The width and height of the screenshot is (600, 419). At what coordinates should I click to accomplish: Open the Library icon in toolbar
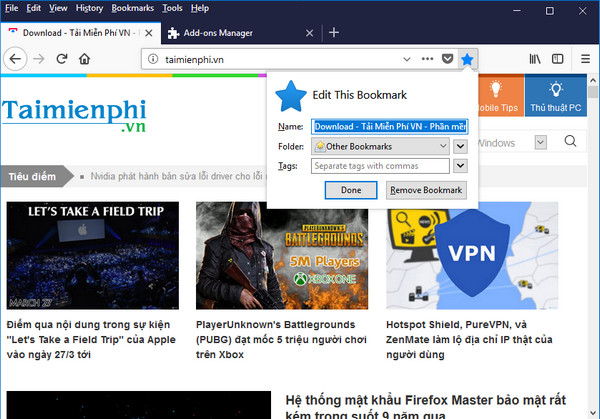click(535, 59)
